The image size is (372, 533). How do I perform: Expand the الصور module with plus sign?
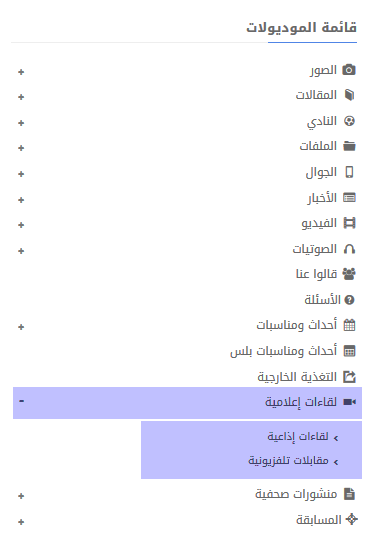pyautogui.click(x=21, y=72)
